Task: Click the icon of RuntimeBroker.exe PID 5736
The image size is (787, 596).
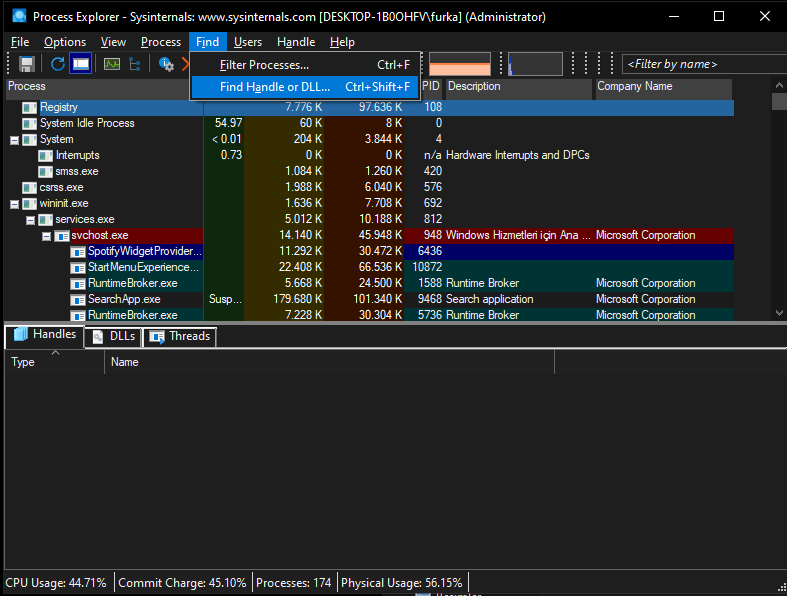Action: [78, 315]
